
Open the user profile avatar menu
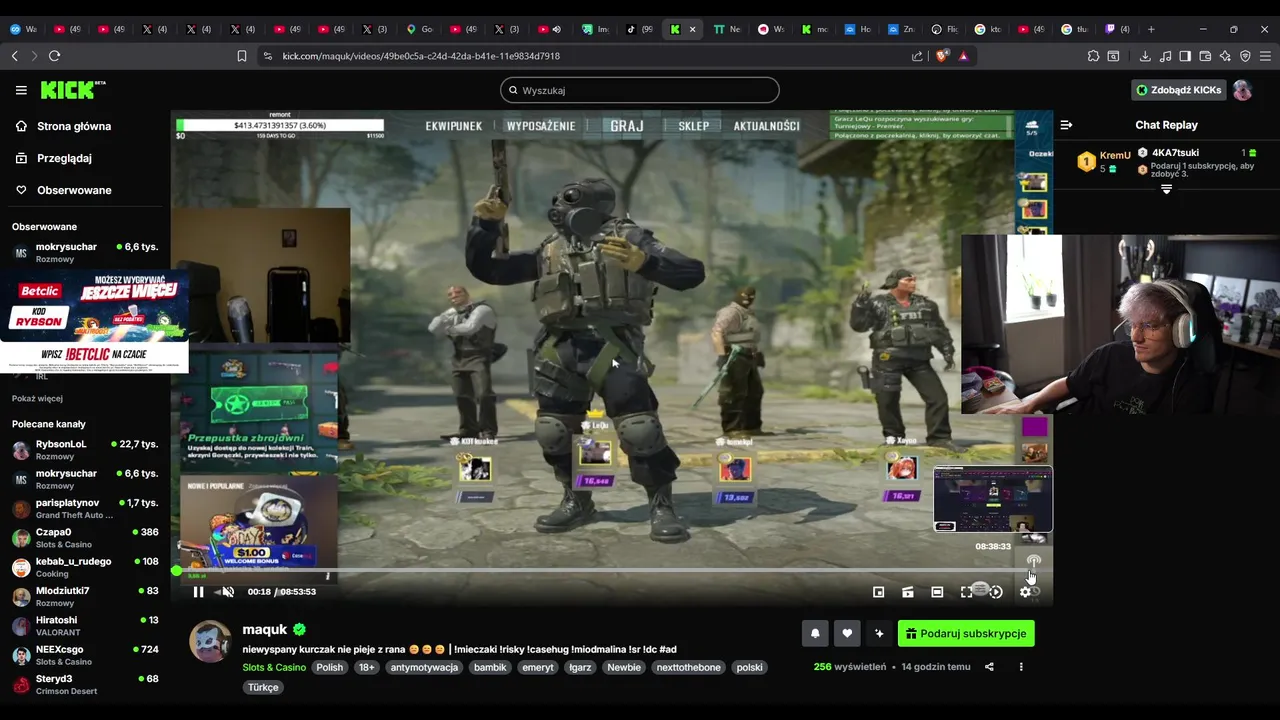point(1242,90)
